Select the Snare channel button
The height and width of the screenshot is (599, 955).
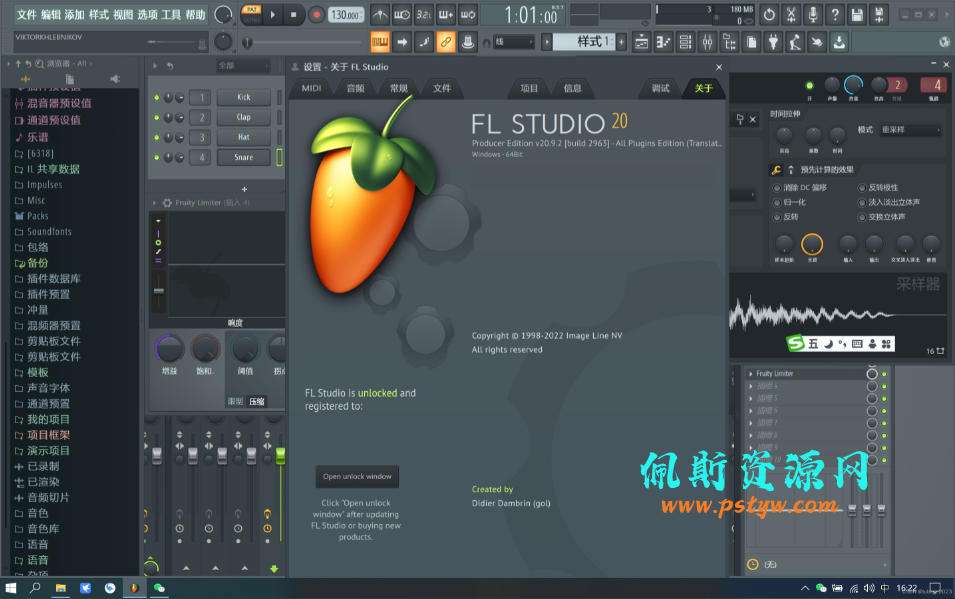pyautogui.click(x=244, y=157)
